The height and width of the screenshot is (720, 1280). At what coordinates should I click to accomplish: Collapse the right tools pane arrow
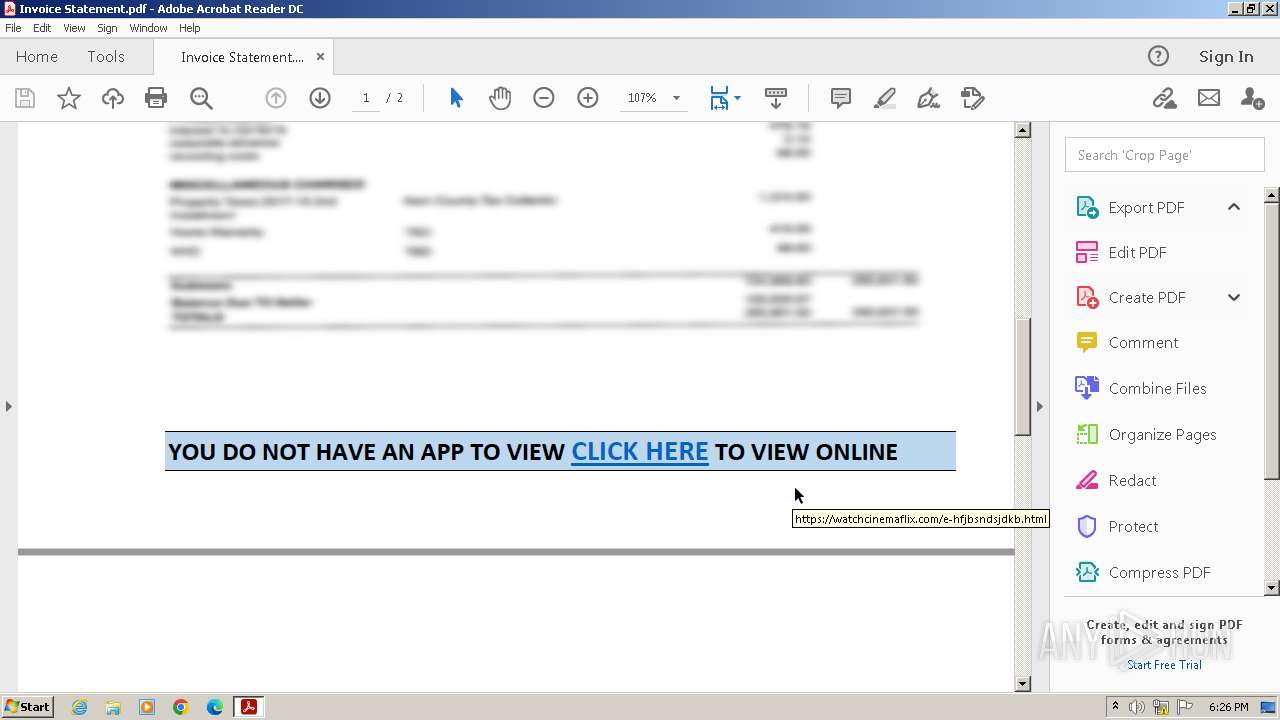pos(1039,406)
